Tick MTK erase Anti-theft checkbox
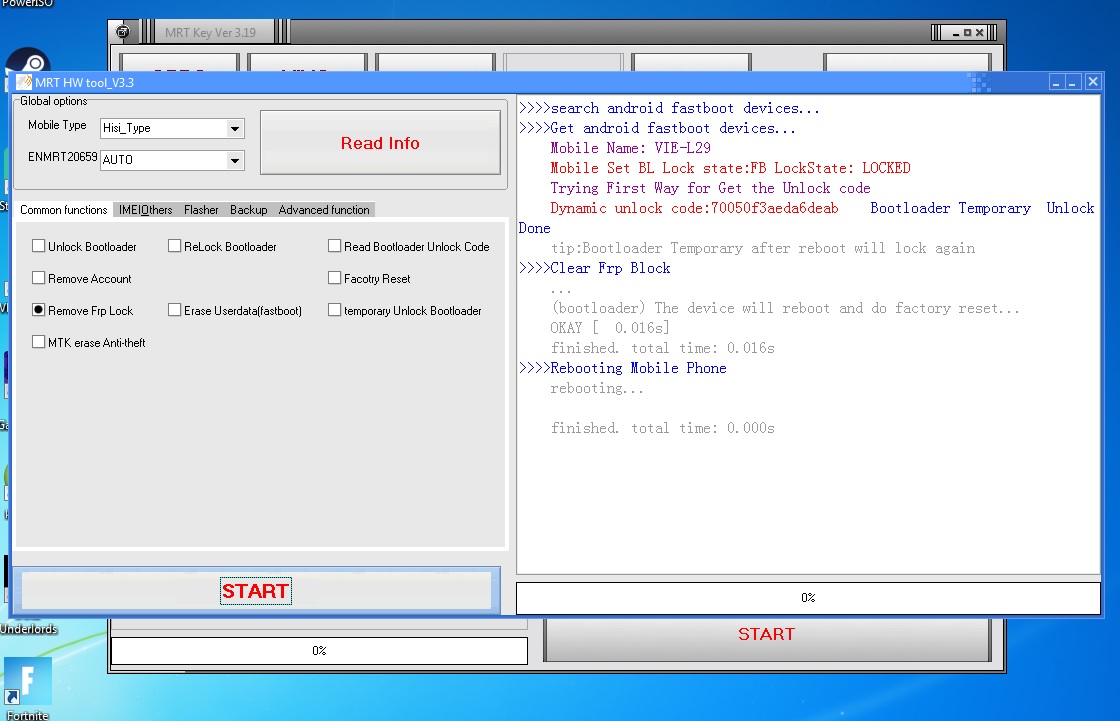Screen dimensions: 1120x721 [x=39, y=342]
